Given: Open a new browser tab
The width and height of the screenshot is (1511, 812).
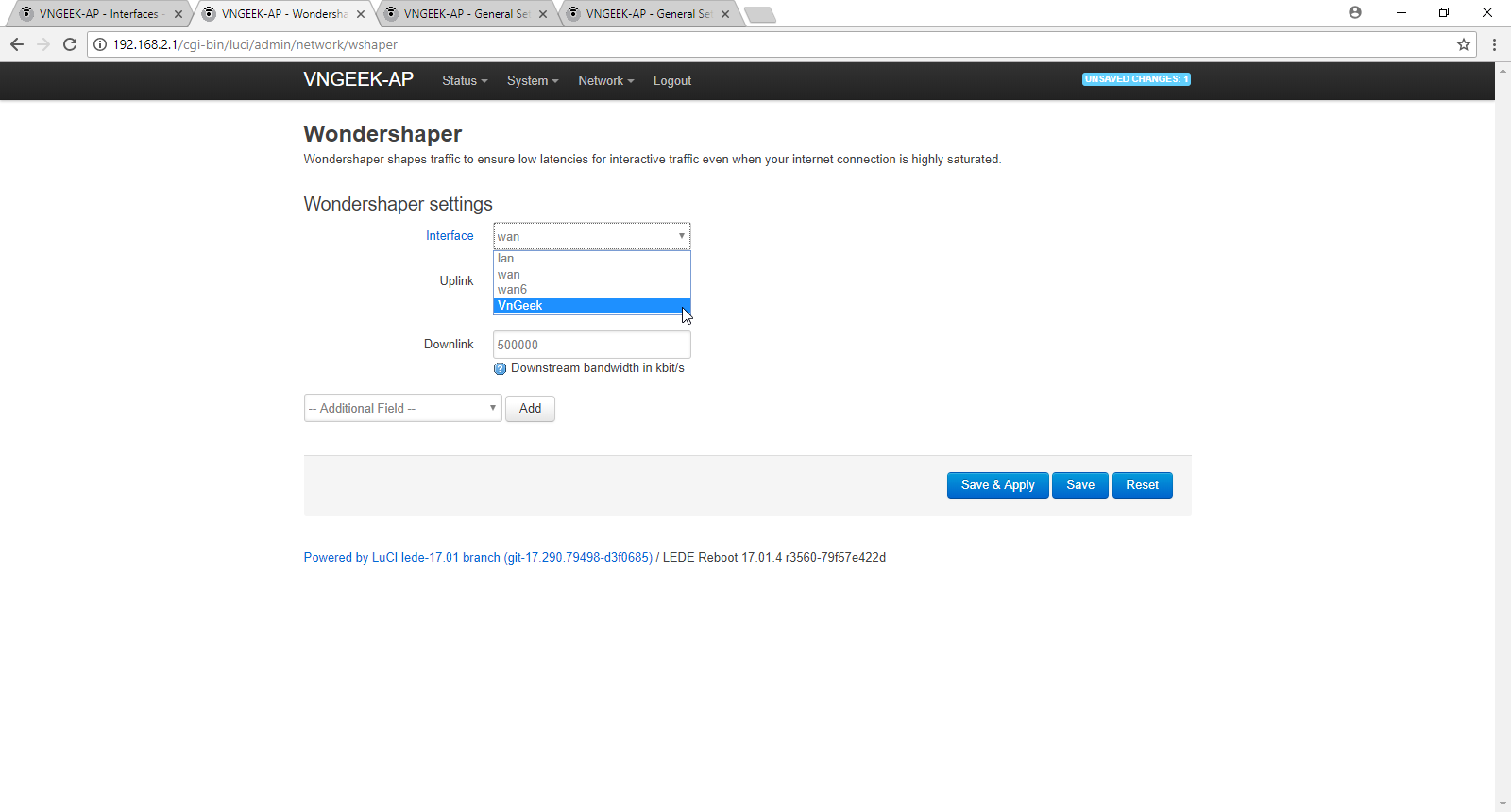Looking at the screenshot, I should (760, 14).
